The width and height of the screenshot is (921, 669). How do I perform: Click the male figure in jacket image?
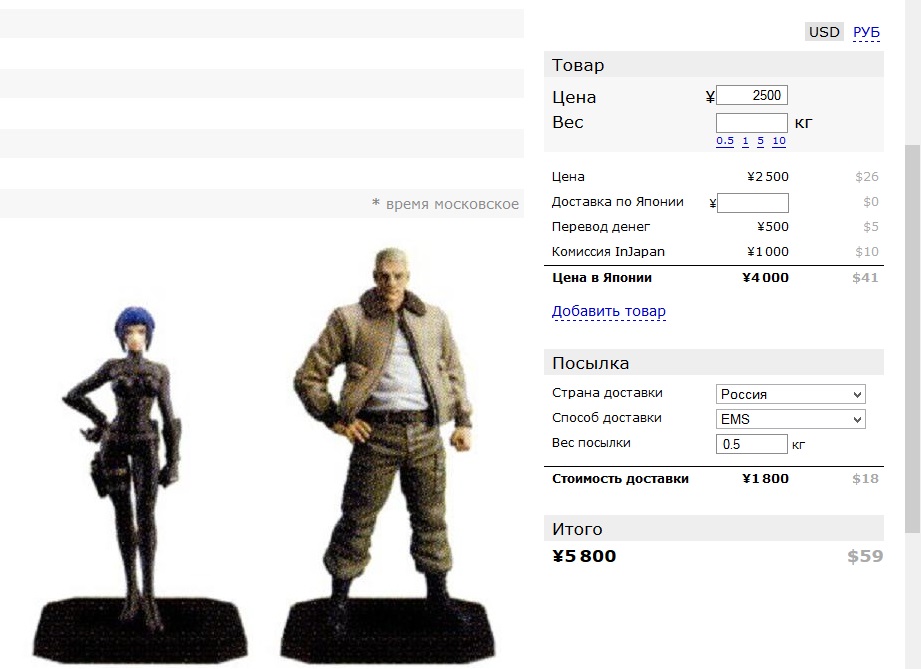click(x=386, y=455)
